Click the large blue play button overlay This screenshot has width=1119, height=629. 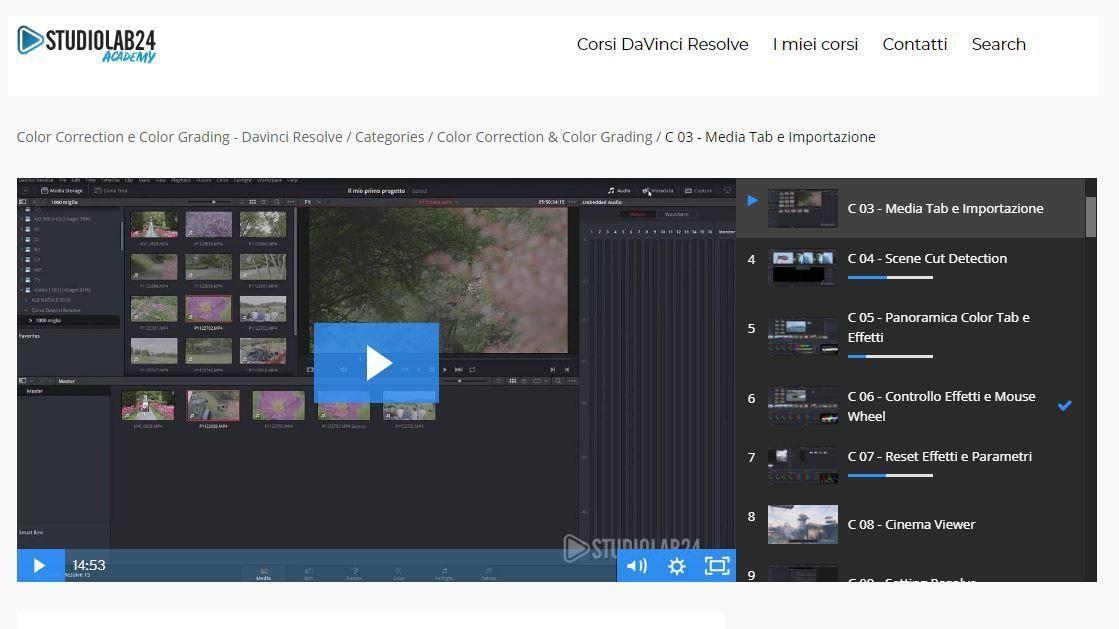click(x=376, y=363)
